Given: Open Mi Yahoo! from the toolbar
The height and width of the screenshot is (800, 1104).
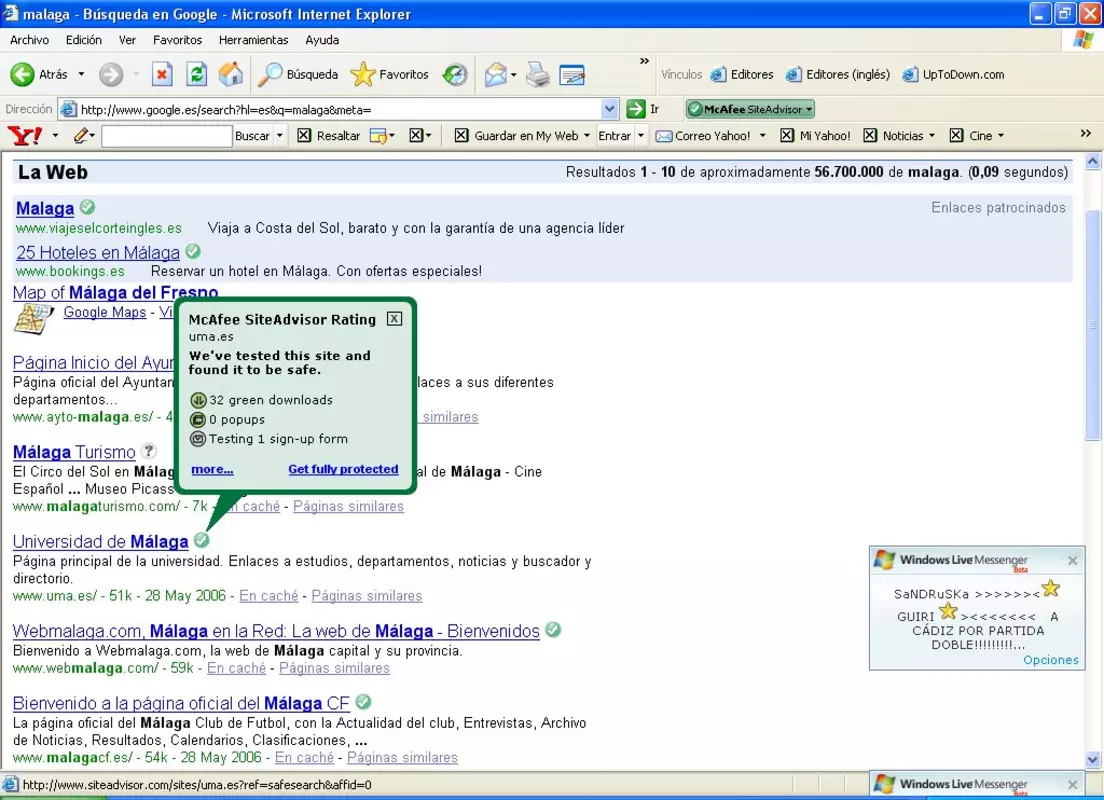Looking at the screenshot, I should [815, 136].
